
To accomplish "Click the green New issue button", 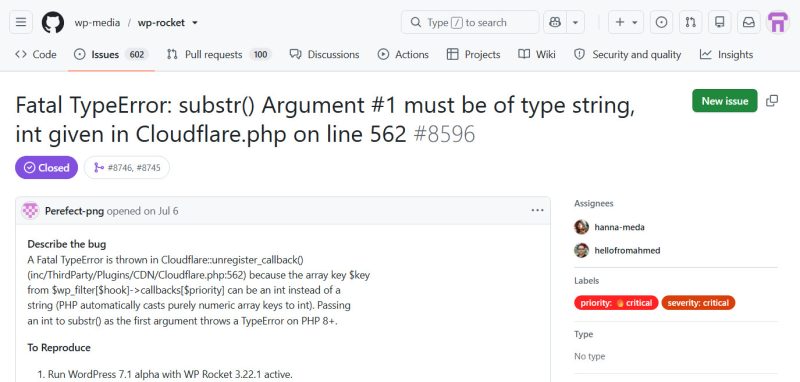I will click(724, 101).
